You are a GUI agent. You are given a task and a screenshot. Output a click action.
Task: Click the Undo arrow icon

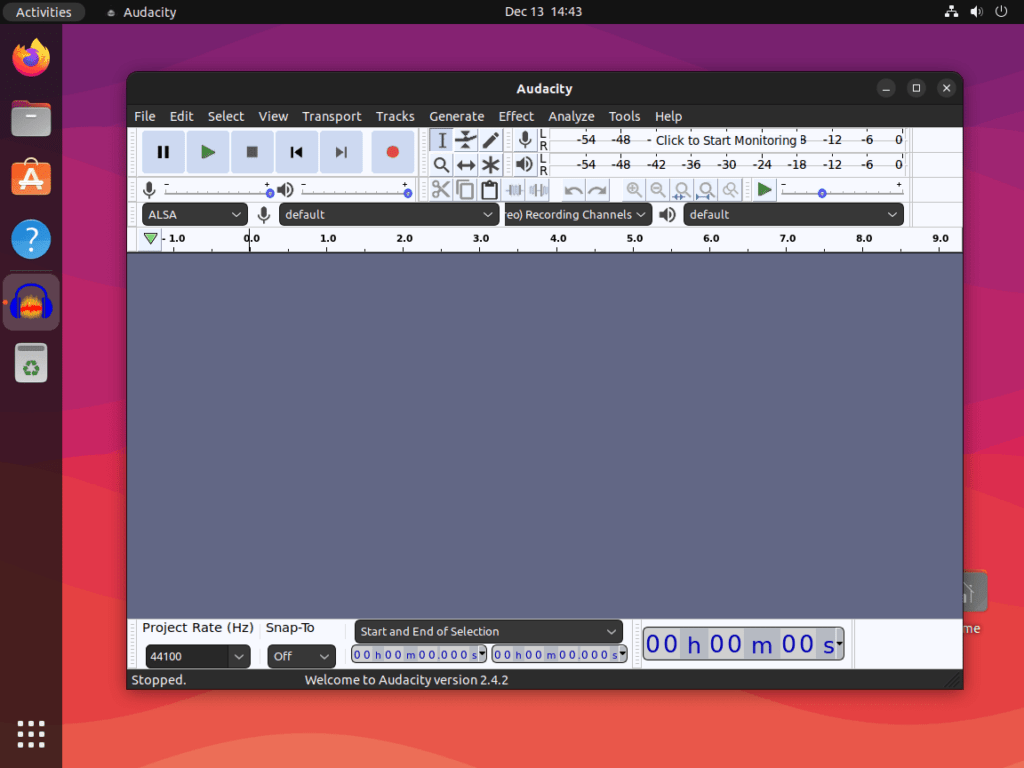click(x=571, y=189)
